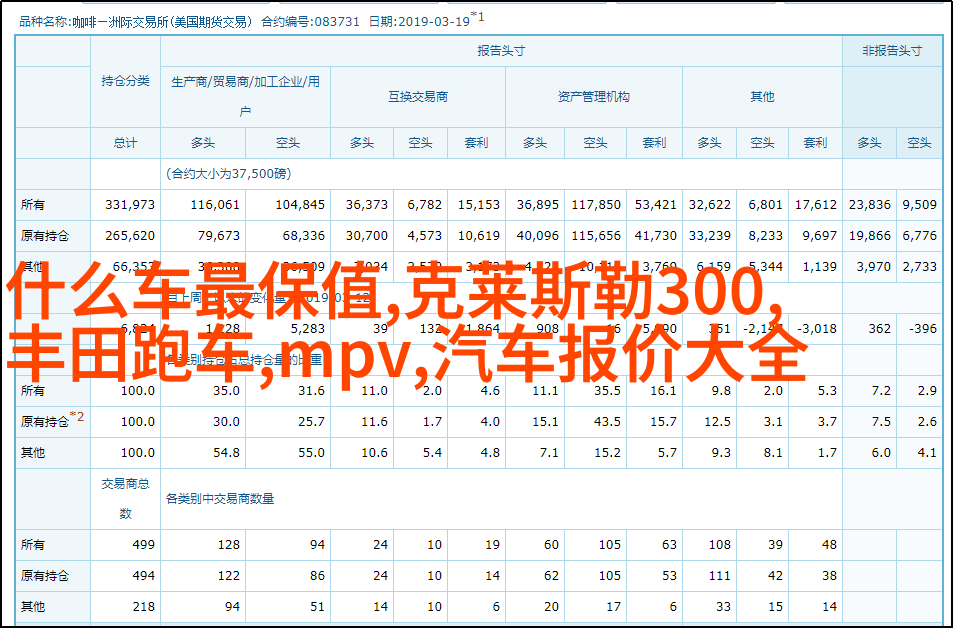Click the 交易商总数 header cell
Screen dimensions: 953x628
point(125,499)
